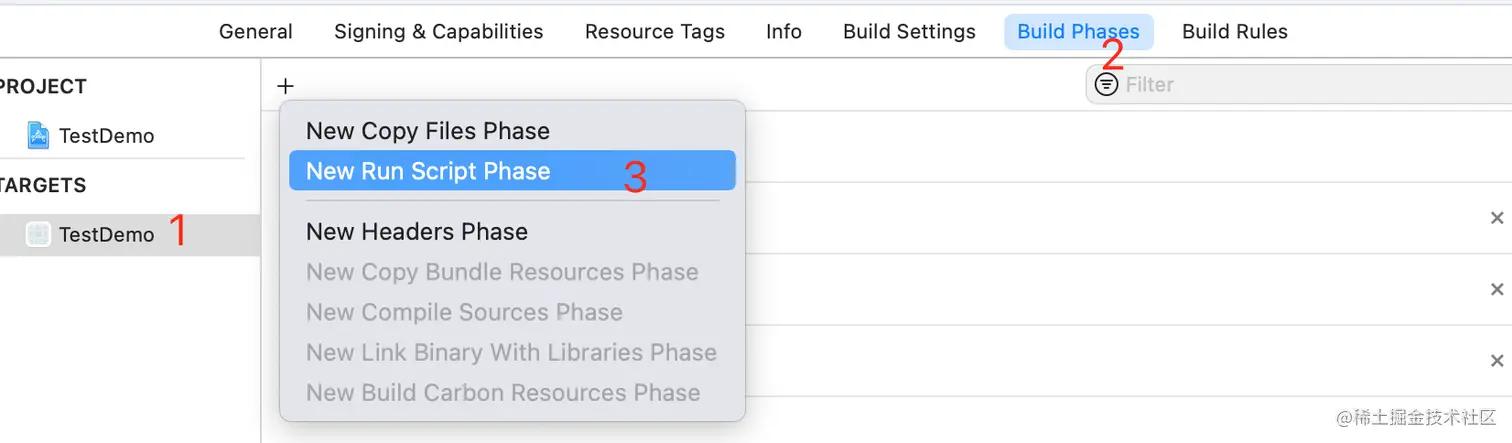Choose New Run Script Phase
The height and width of the screenshot is (443, 1512).
pos(428,171)
